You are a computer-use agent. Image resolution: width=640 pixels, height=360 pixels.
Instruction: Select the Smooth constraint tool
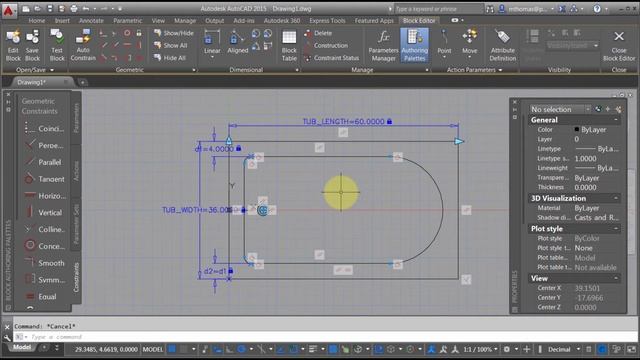coord(44,263)
